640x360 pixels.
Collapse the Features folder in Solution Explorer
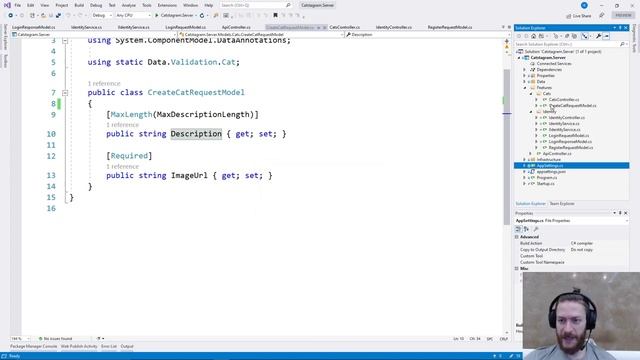pyautogui.click(x=525, y=88)
